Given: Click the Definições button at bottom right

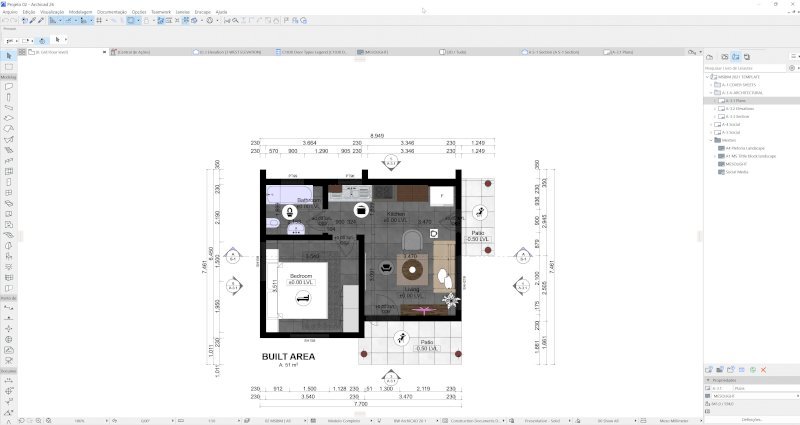Looking at the screenshot, I should 751,419.
